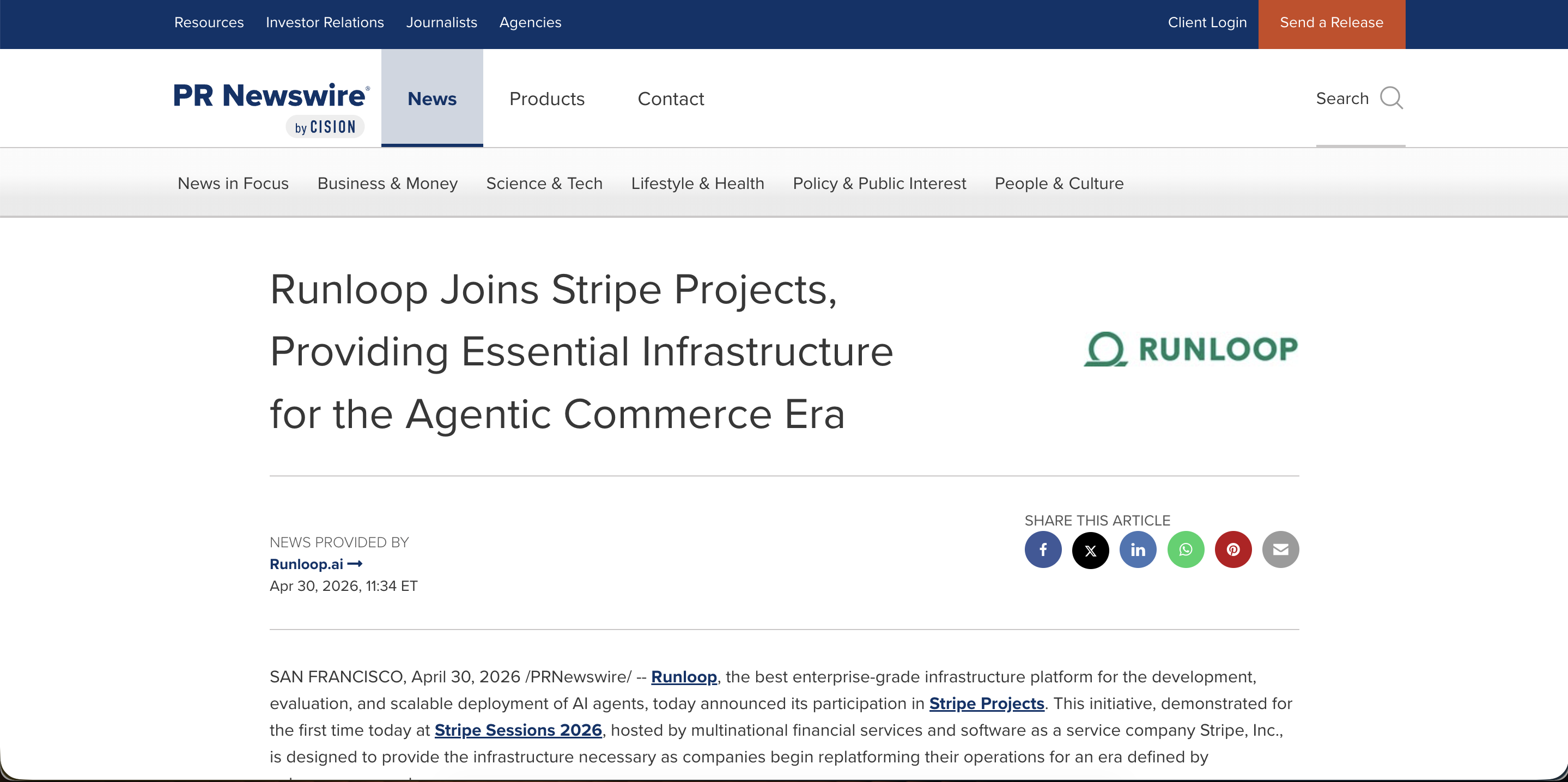Open News in Focus category
Screen dimensions: 1568x782
[x=233, y=183]
